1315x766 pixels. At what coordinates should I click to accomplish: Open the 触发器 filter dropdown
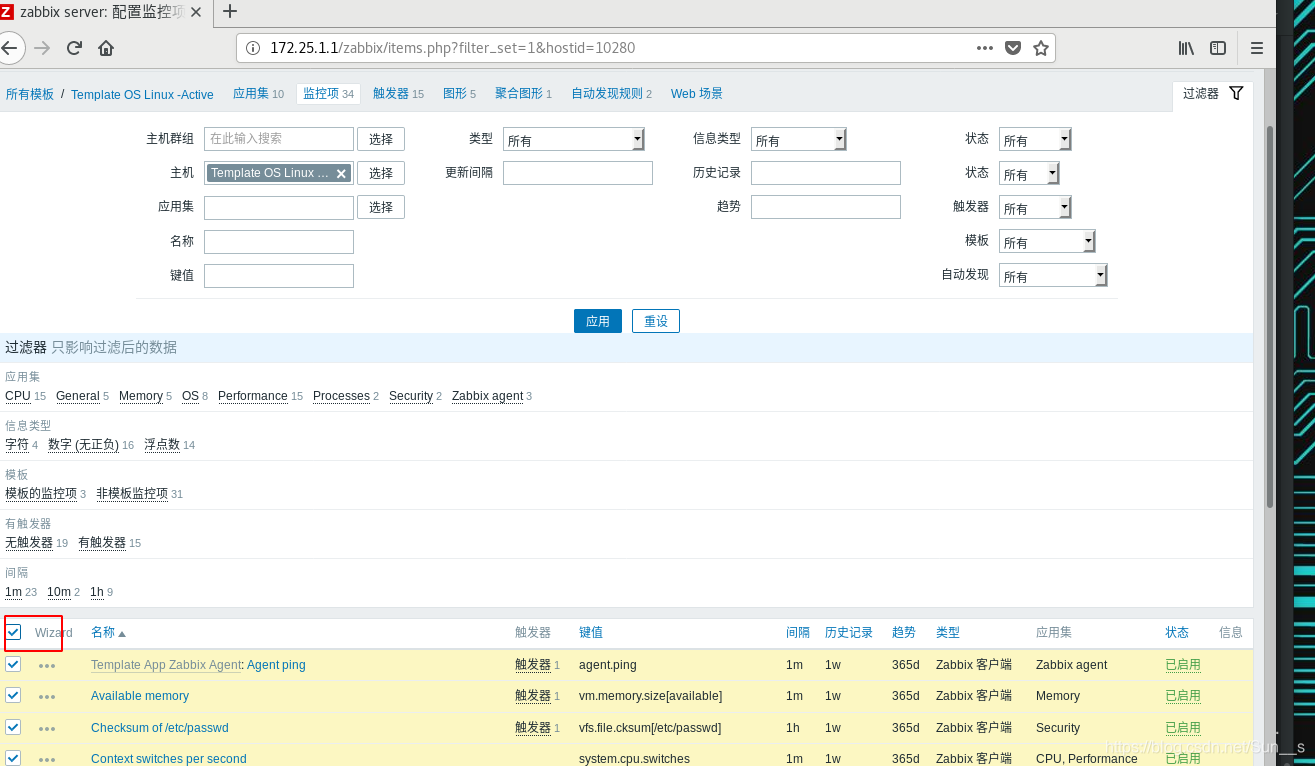1035,207
